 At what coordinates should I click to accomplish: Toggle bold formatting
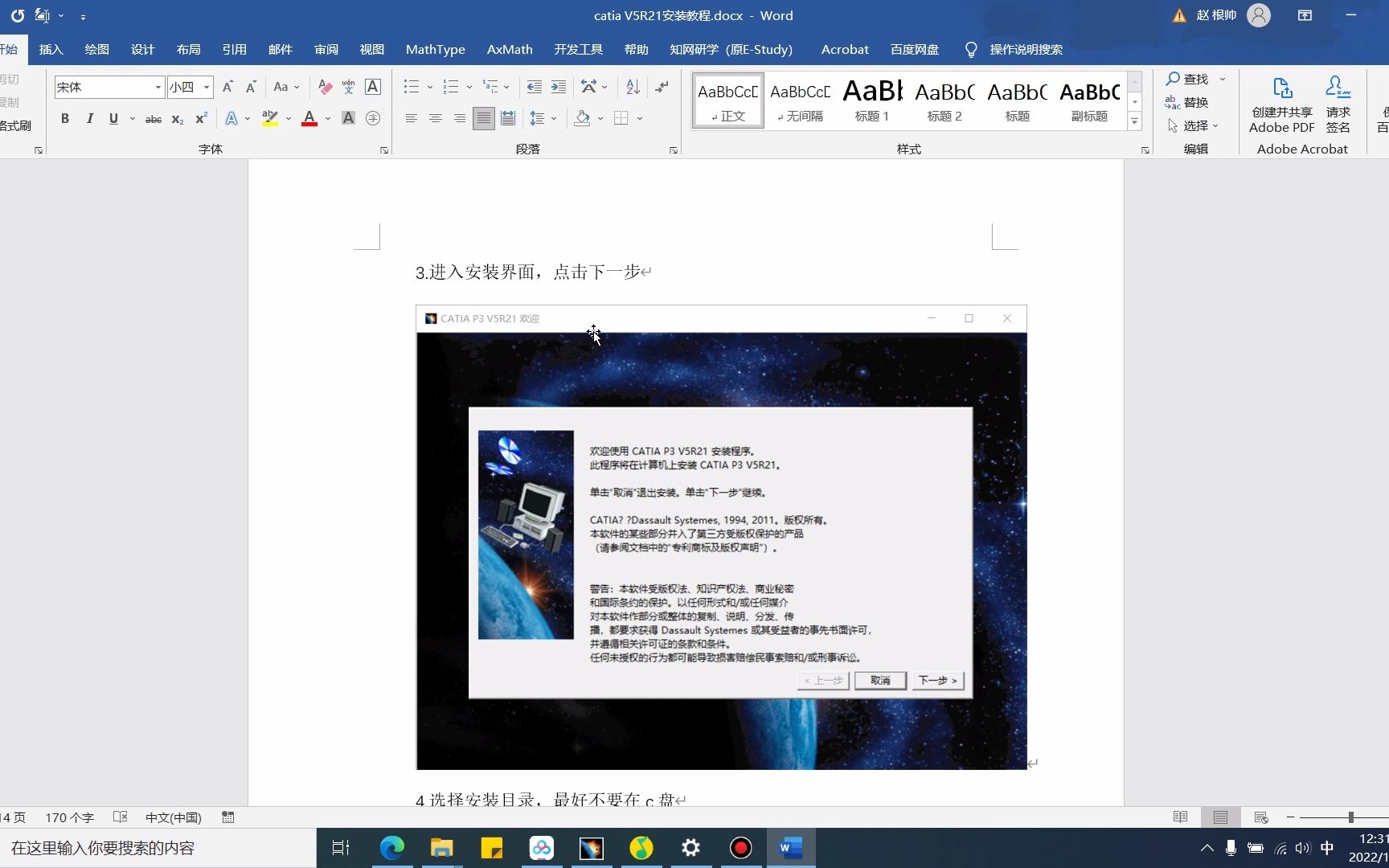click(x=65, y=118)
